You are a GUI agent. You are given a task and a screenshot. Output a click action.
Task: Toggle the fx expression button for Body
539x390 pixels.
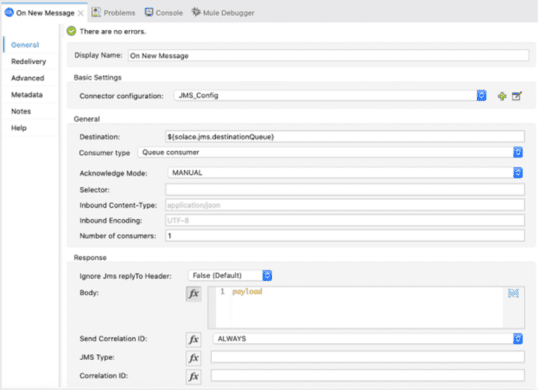point(194,294)
